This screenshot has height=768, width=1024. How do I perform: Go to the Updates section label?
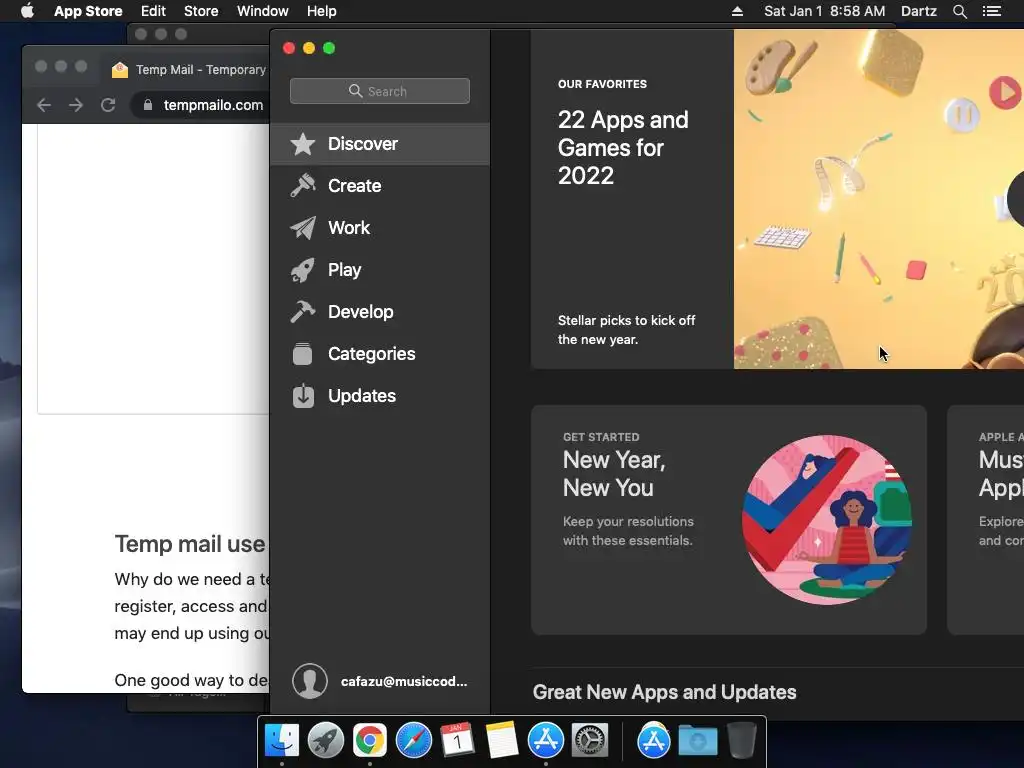tap(362, 396)
